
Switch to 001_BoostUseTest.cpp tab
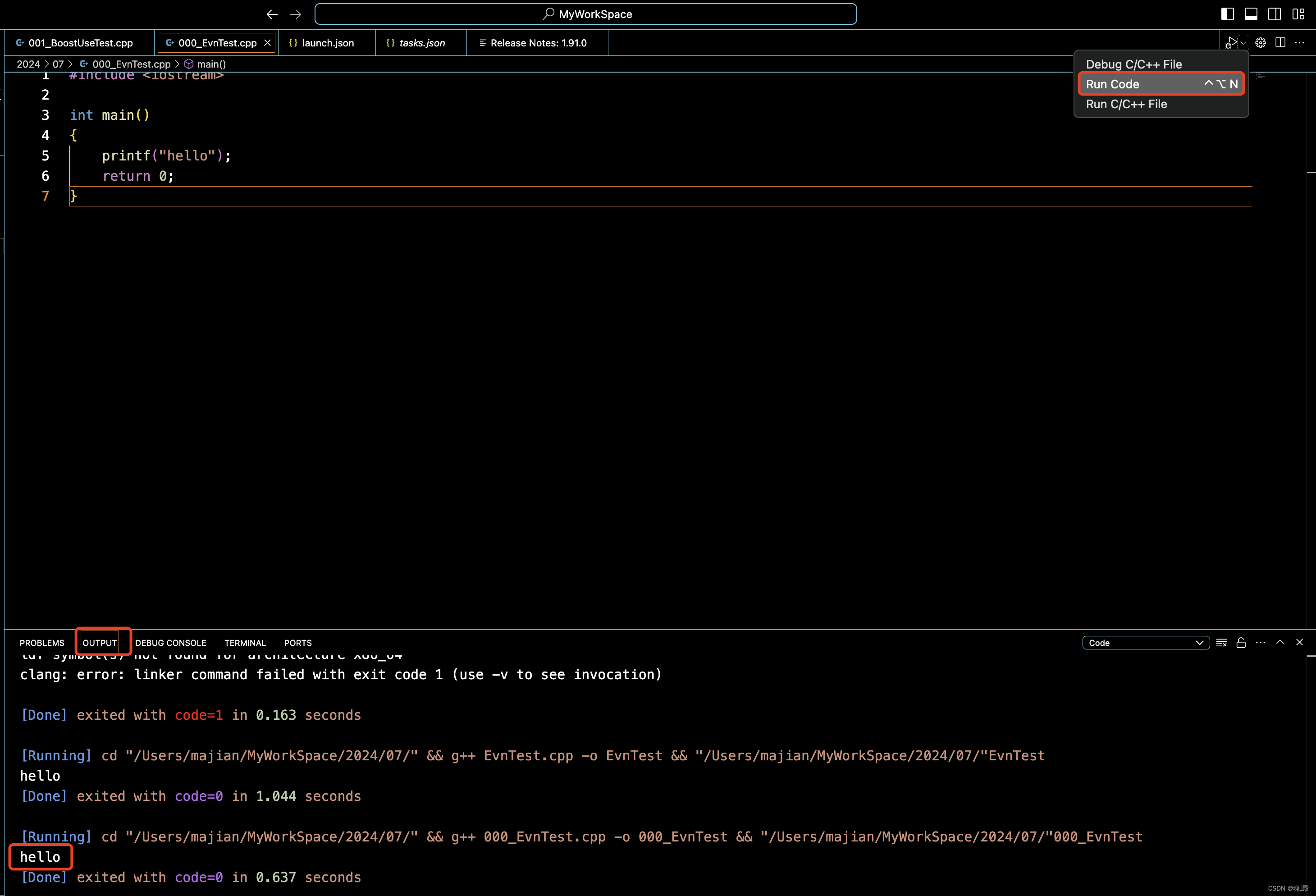(80, 43)
